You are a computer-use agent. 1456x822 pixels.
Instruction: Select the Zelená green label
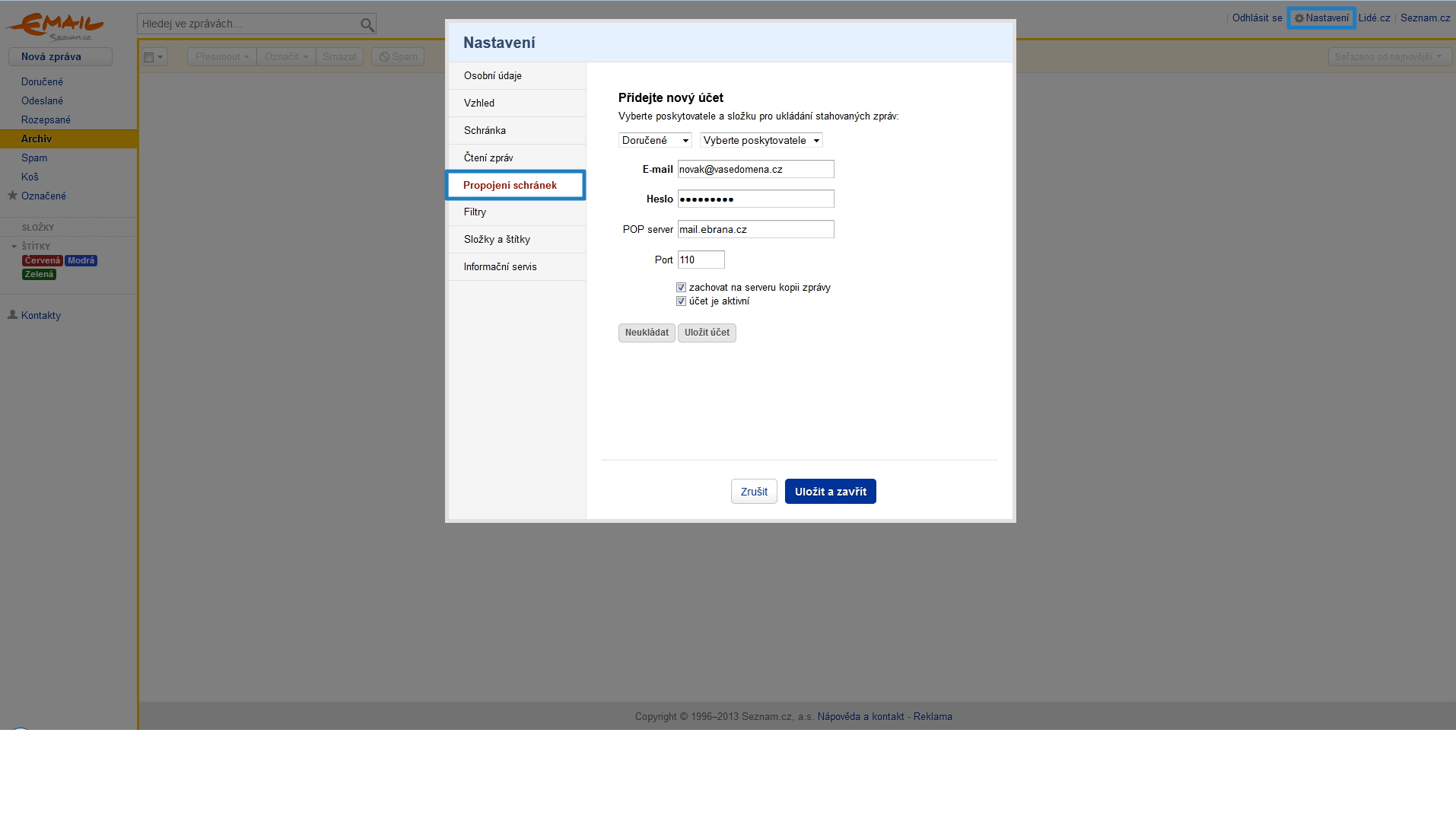(39, 275)
